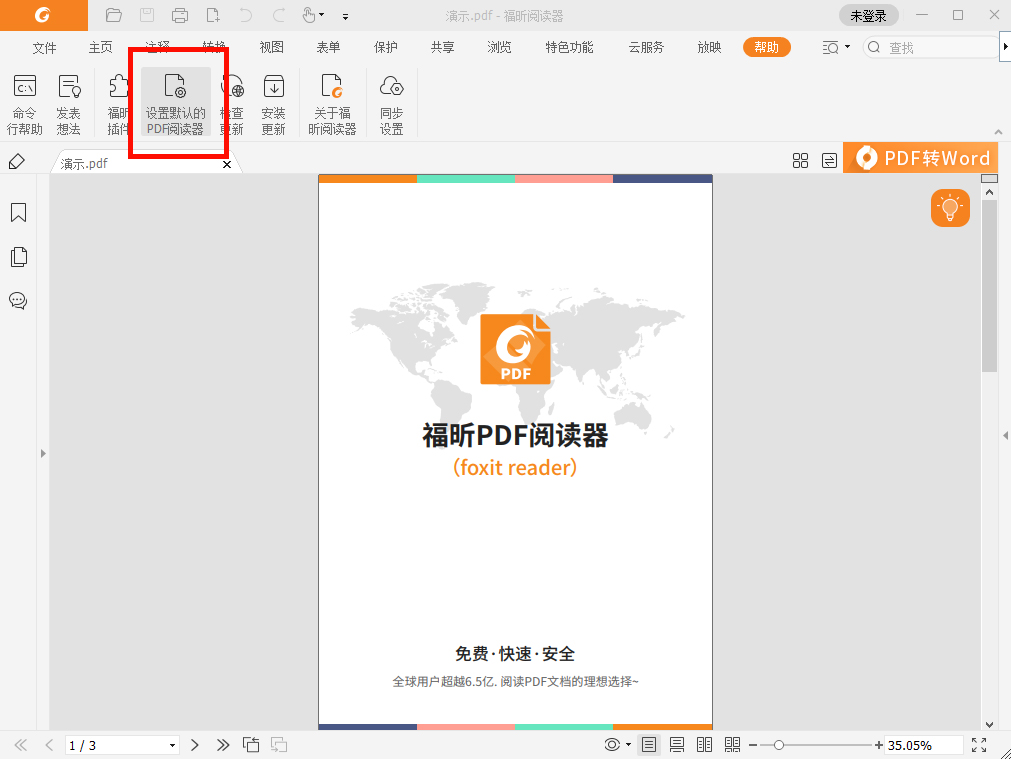The width and height of the screenshot is (1011, 759).
Task: Open 关于福昕阅读器 about dialog
Action: 332,100
